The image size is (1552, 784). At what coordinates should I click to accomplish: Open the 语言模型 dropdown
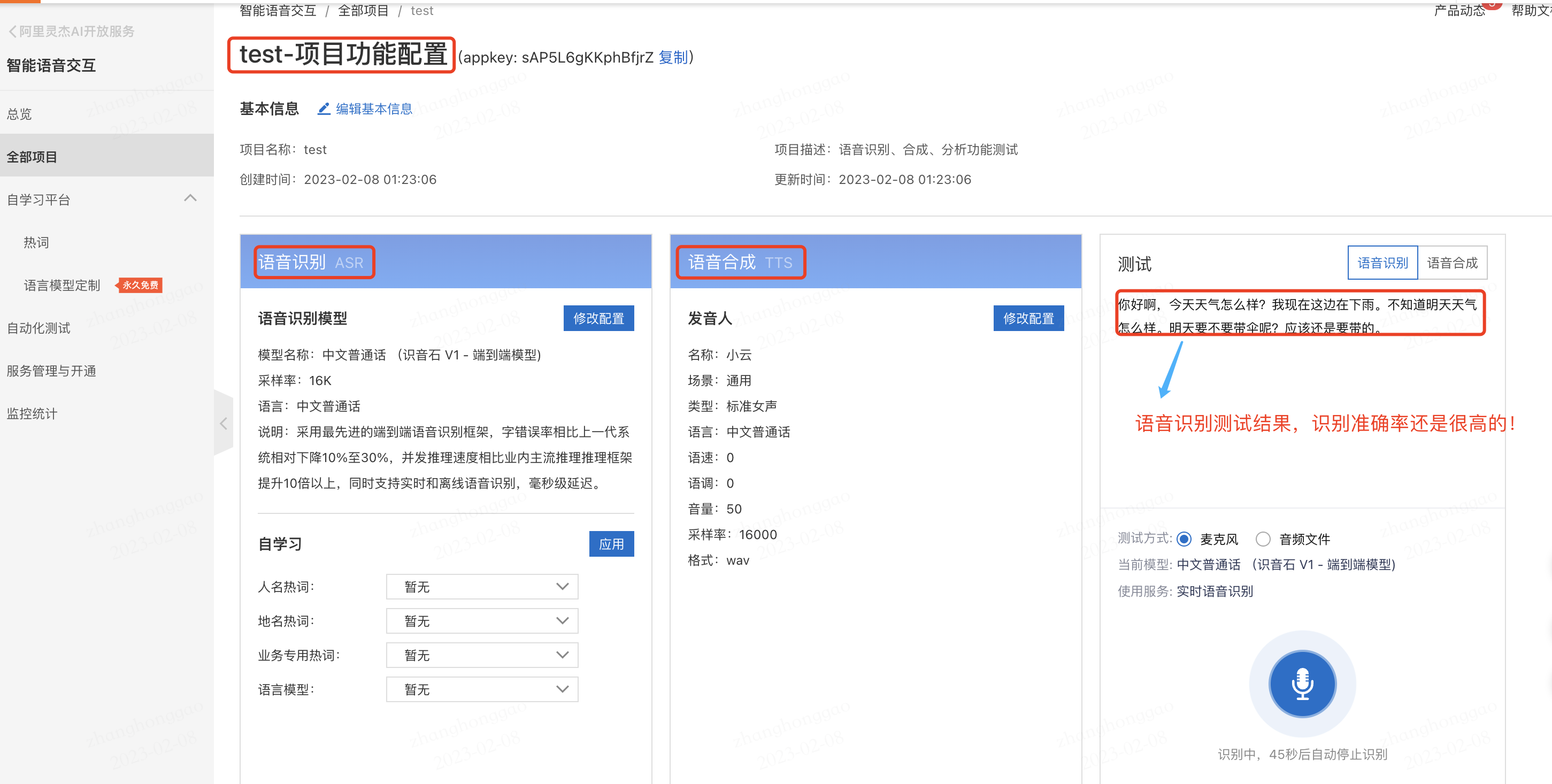(x=481, y=689)
